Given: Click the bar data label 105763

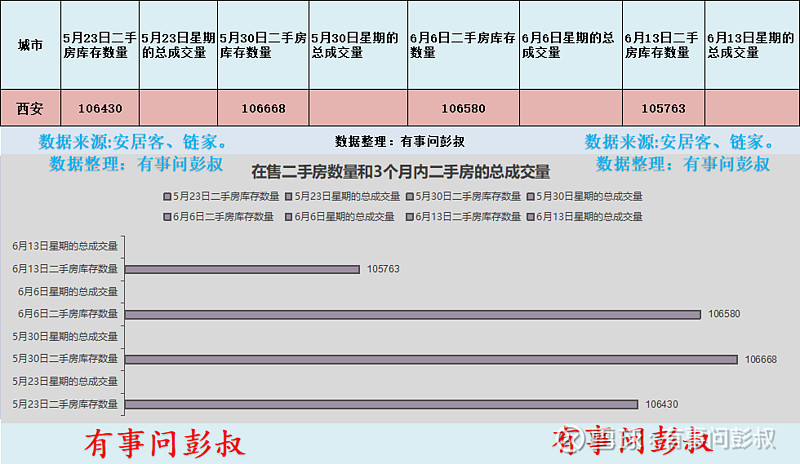Looking at the screenshot, I should (383, 269).
